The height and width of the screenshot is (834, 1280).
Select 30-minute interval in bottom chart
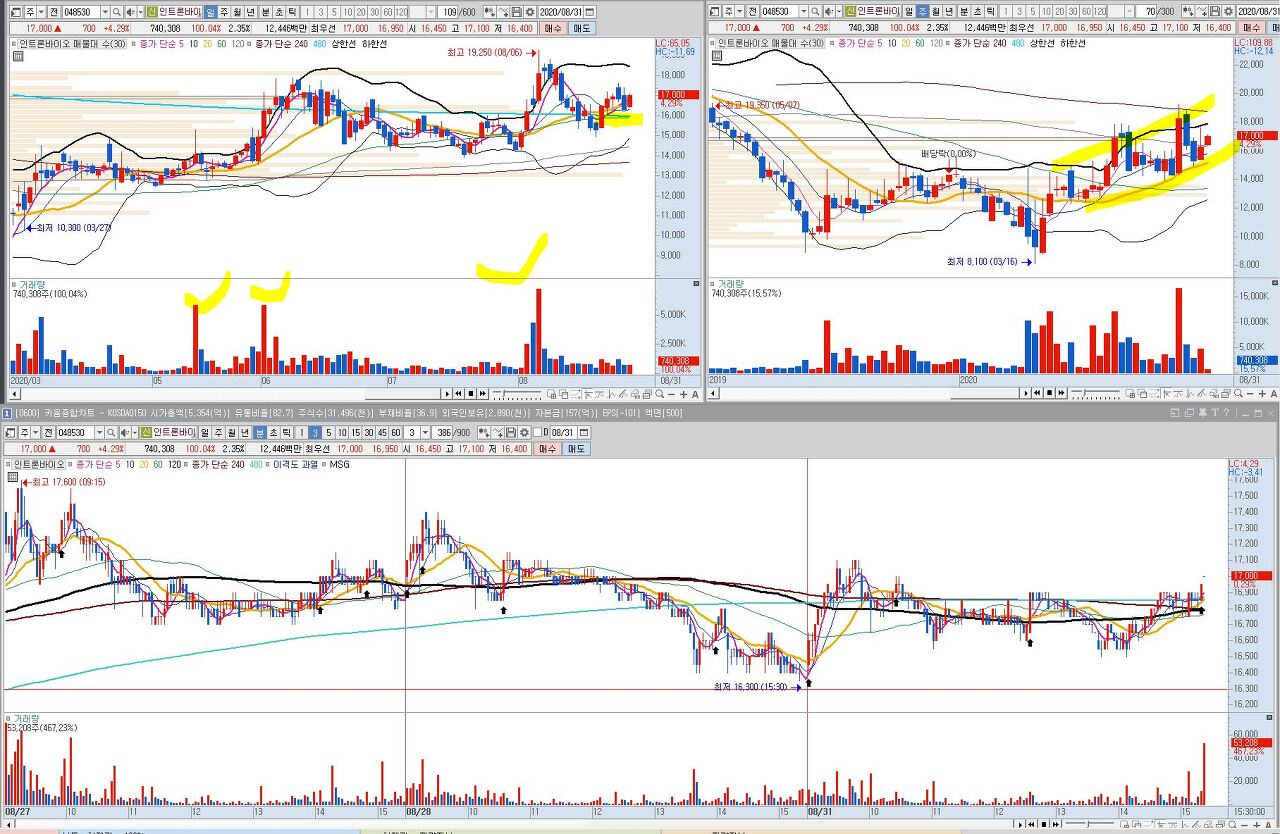pos(368,431)
